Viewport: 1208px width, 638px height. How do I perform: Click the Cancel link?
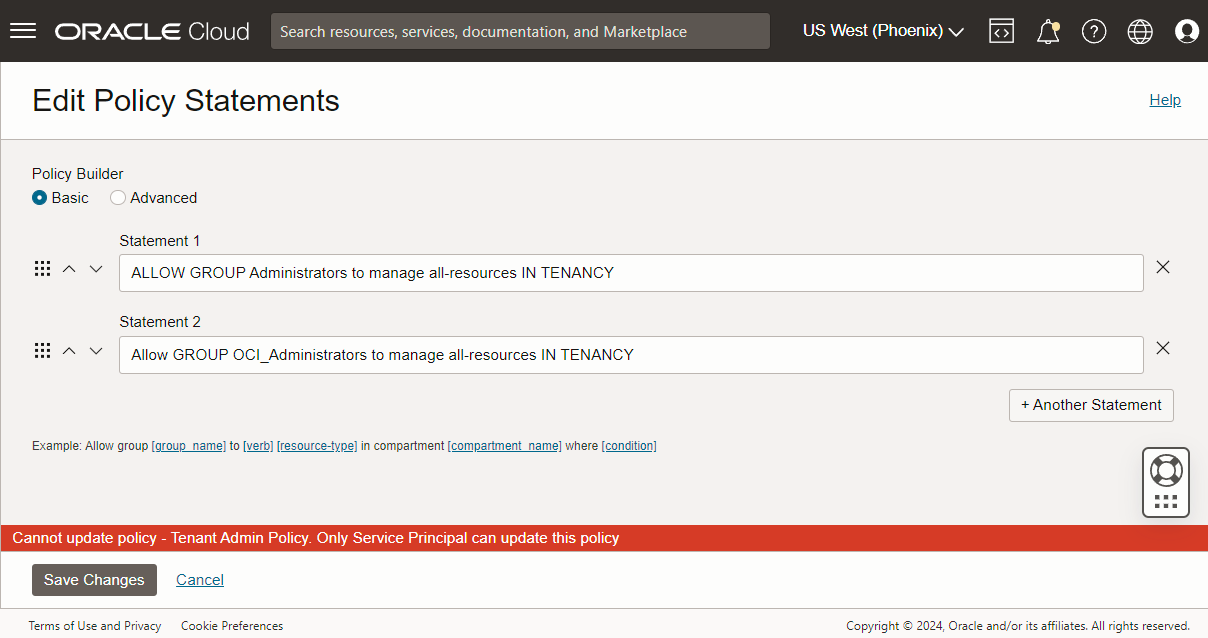200,580
